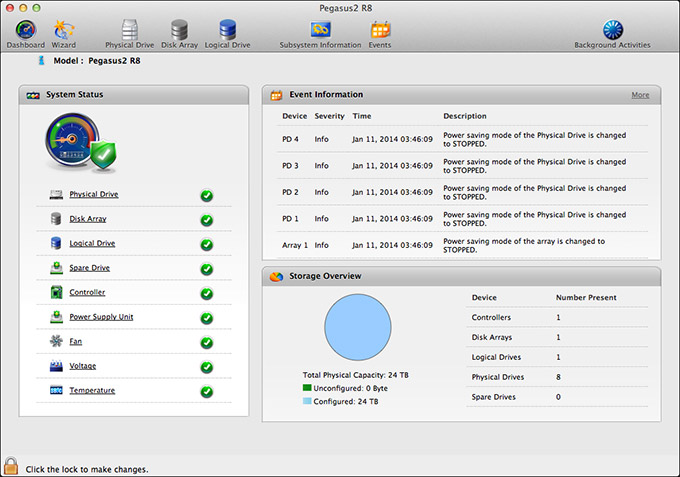Open the Fan link
The height and width of the screenshot is (477, 680).
[x=76, y=341]
